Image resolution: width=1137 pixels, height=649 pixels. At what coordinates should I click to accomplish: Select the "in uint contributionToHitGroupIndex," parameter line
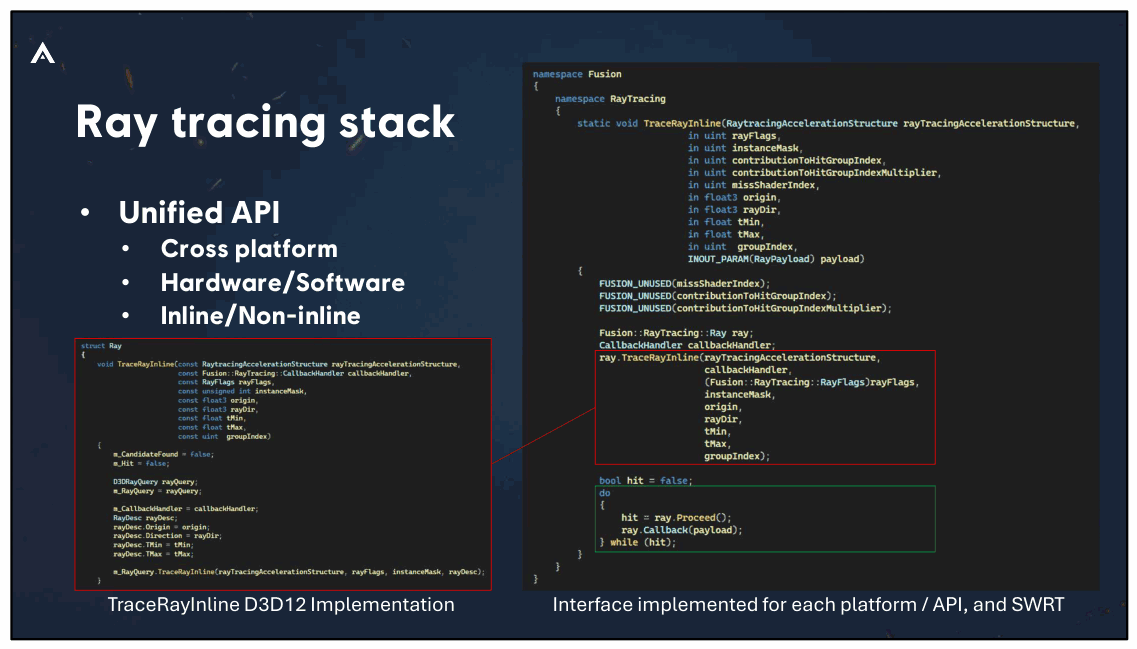[787, 160]
